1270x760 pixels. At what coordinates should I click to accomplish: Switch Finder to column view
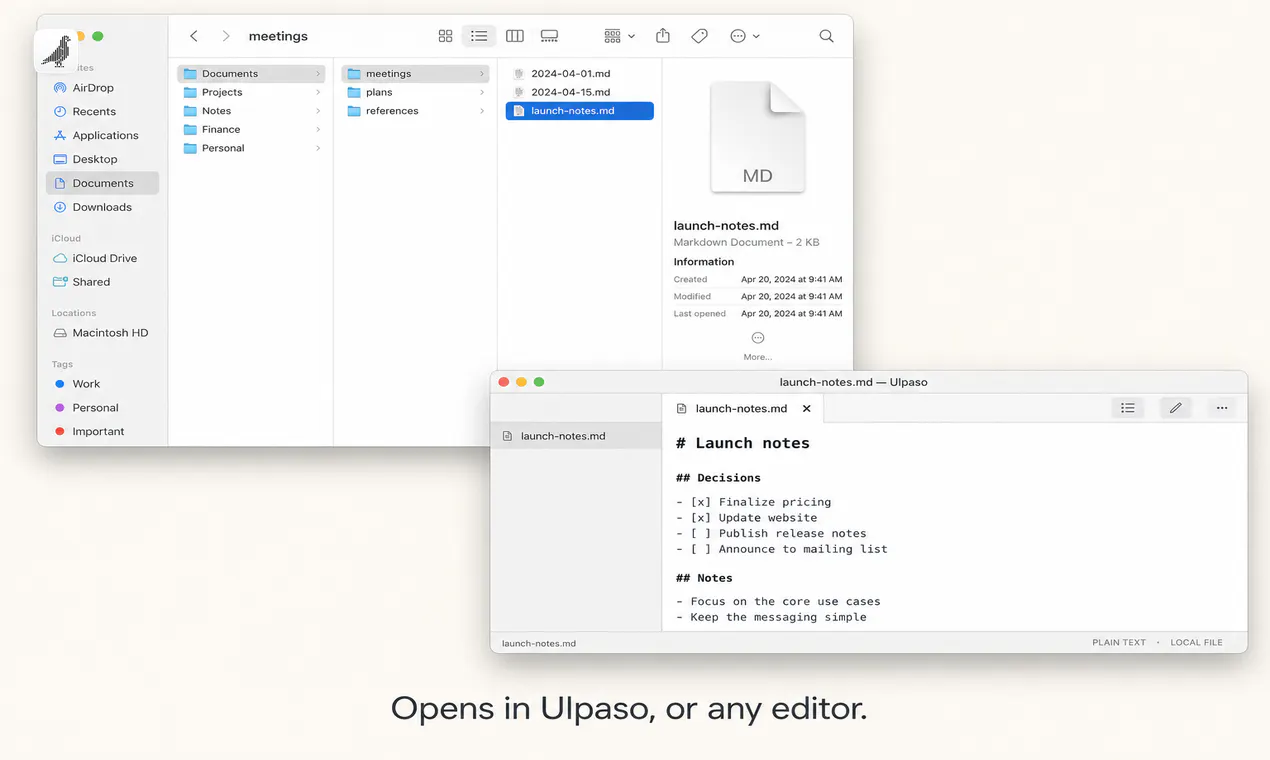pyautogui.click(x=515, y=36)
